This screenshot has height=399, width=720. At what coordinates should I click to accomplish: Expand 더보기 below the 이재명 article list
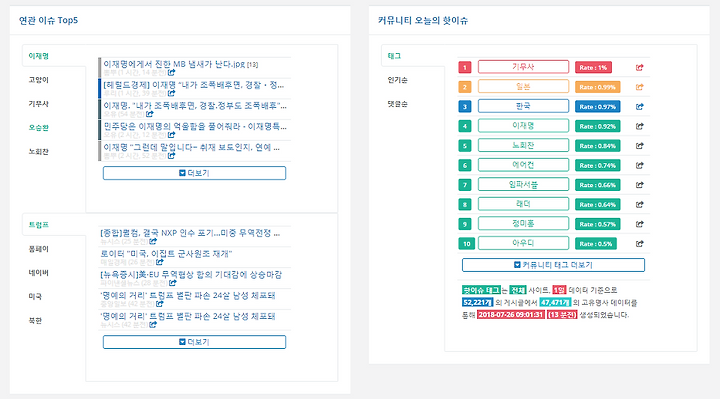(x=194, y=173)
